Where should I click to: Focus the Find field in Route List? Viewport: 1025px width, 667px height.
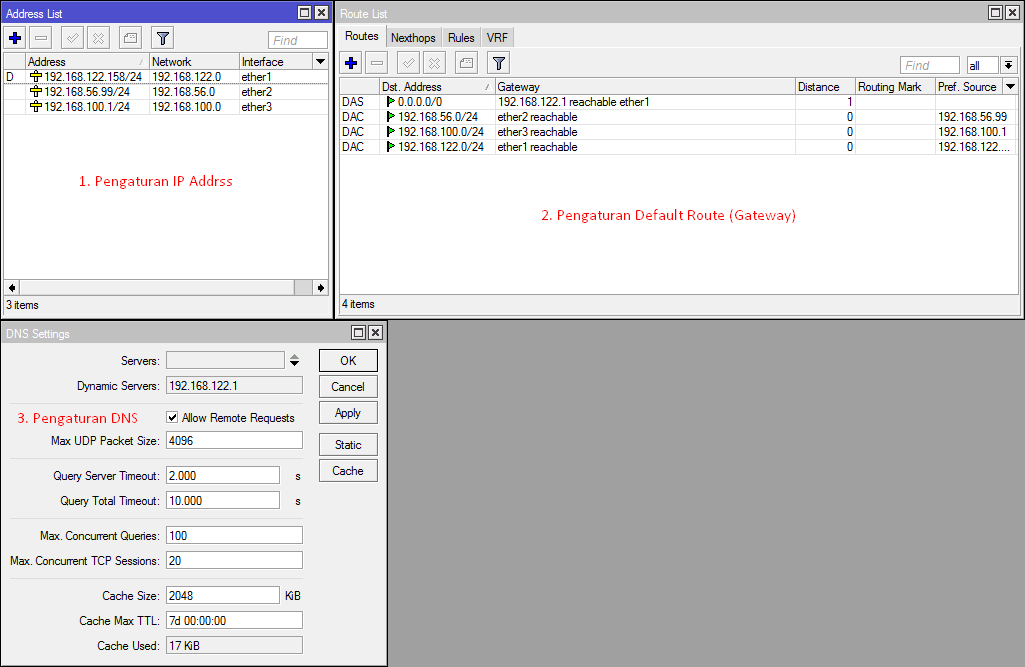click(930, 65)
